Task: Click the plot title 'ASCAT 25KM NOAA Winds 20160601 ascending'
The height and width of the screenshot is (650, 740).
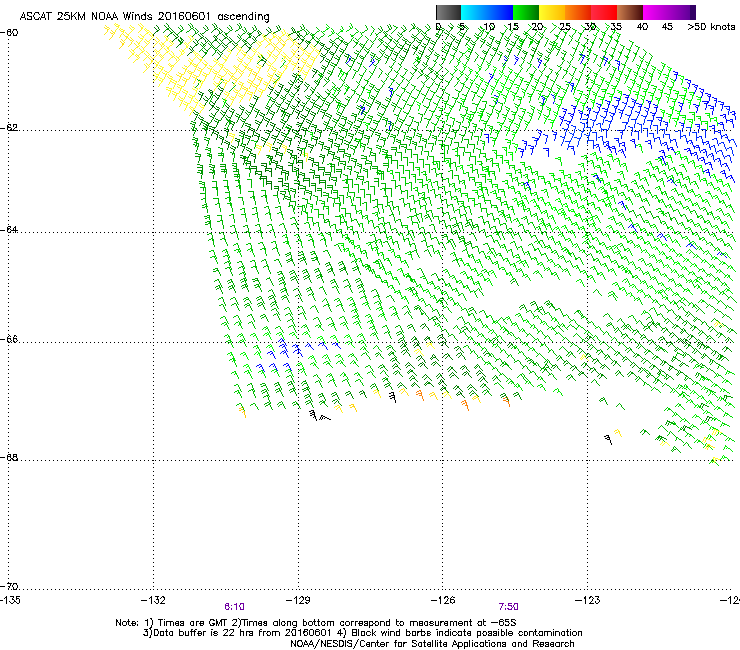Action: point(144,17)
